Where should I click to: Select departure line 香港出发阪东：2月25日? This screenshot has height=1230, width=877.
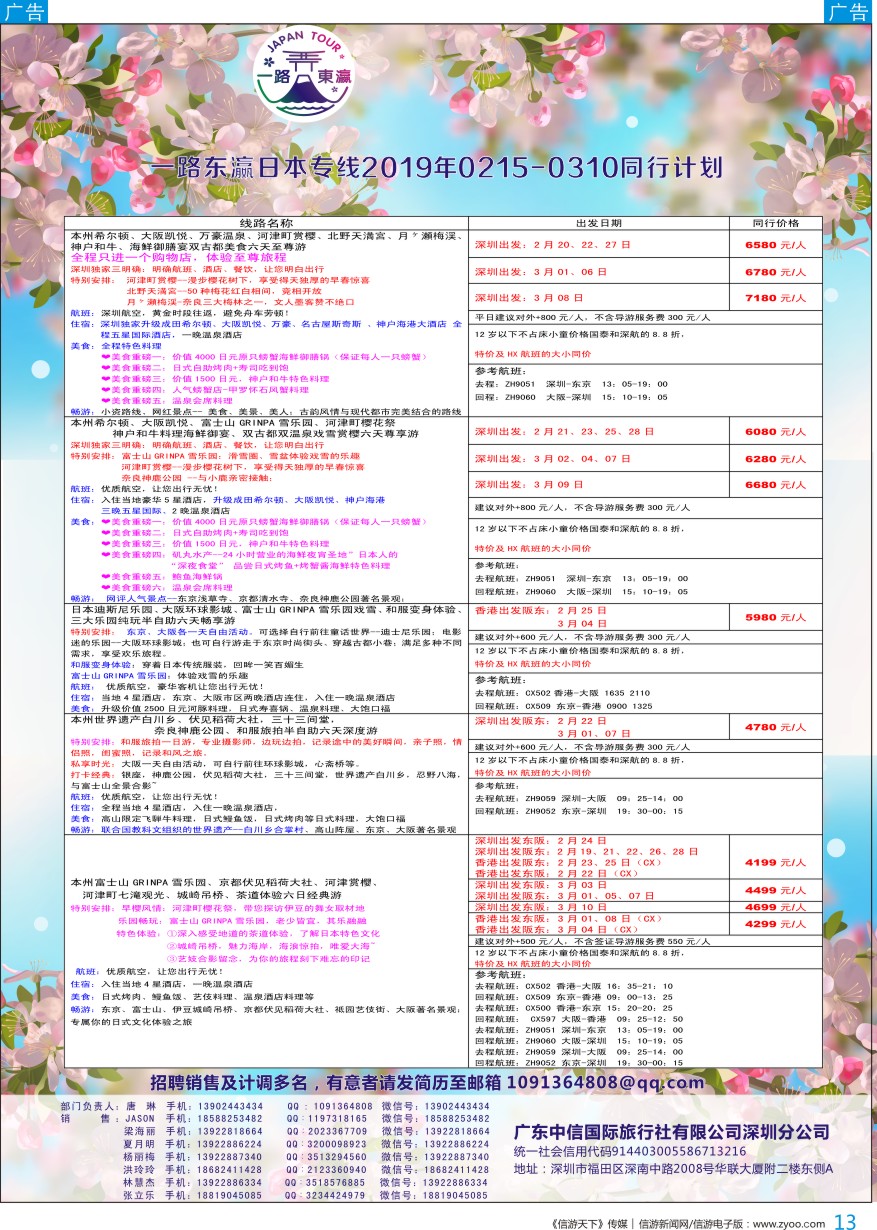click(541, 609)
